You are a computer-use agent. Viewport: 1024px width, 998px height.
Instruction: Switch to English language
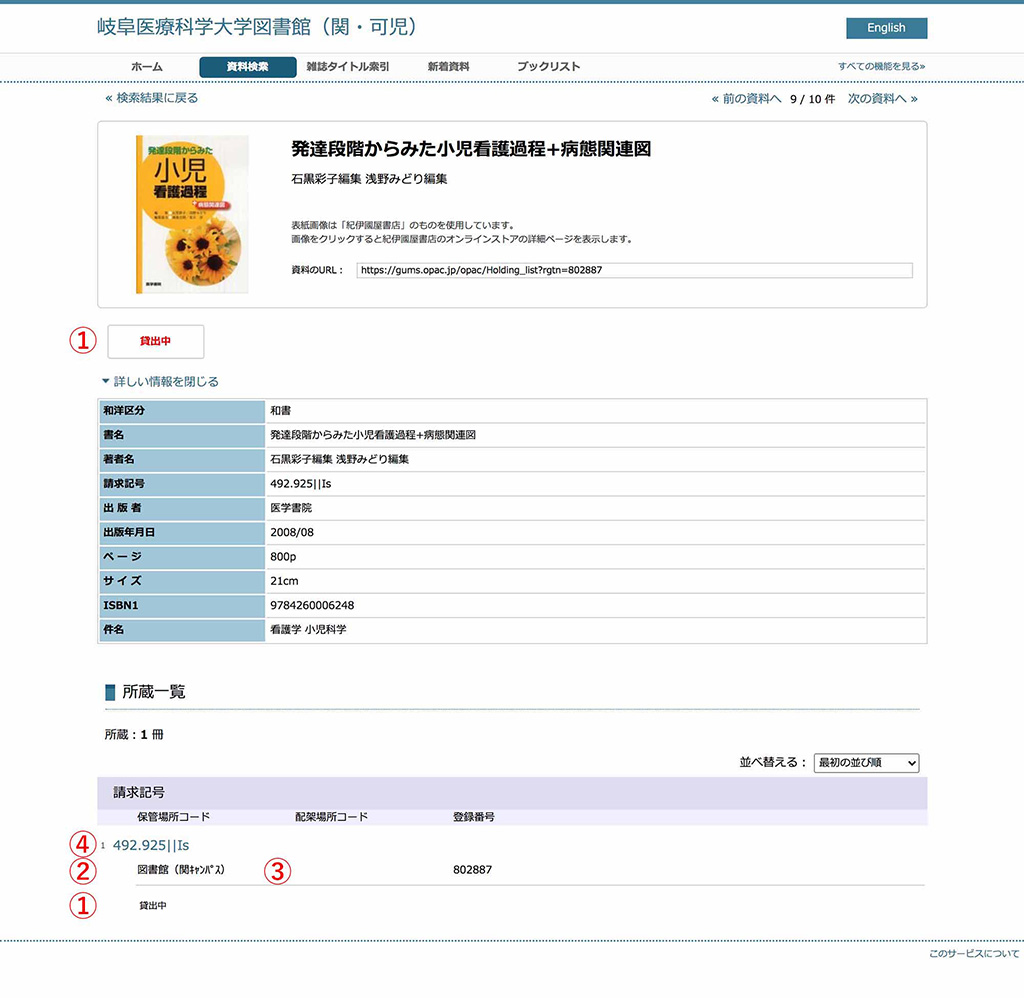(x=886, y=28)
